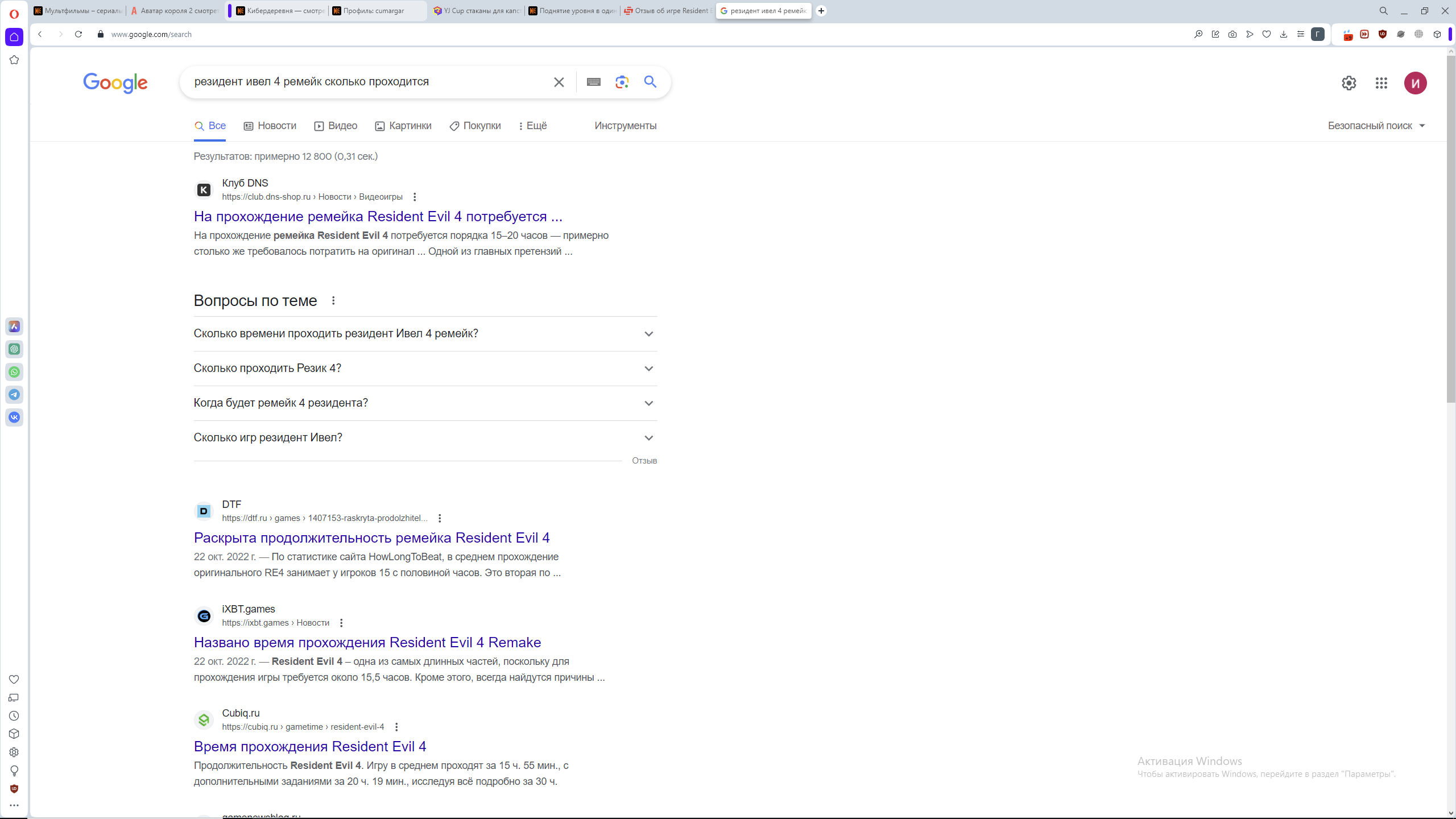This screenshot has height=819, width=1456.
Task: Open sidebar extensions cube icon
Action: tap(14, 734)
